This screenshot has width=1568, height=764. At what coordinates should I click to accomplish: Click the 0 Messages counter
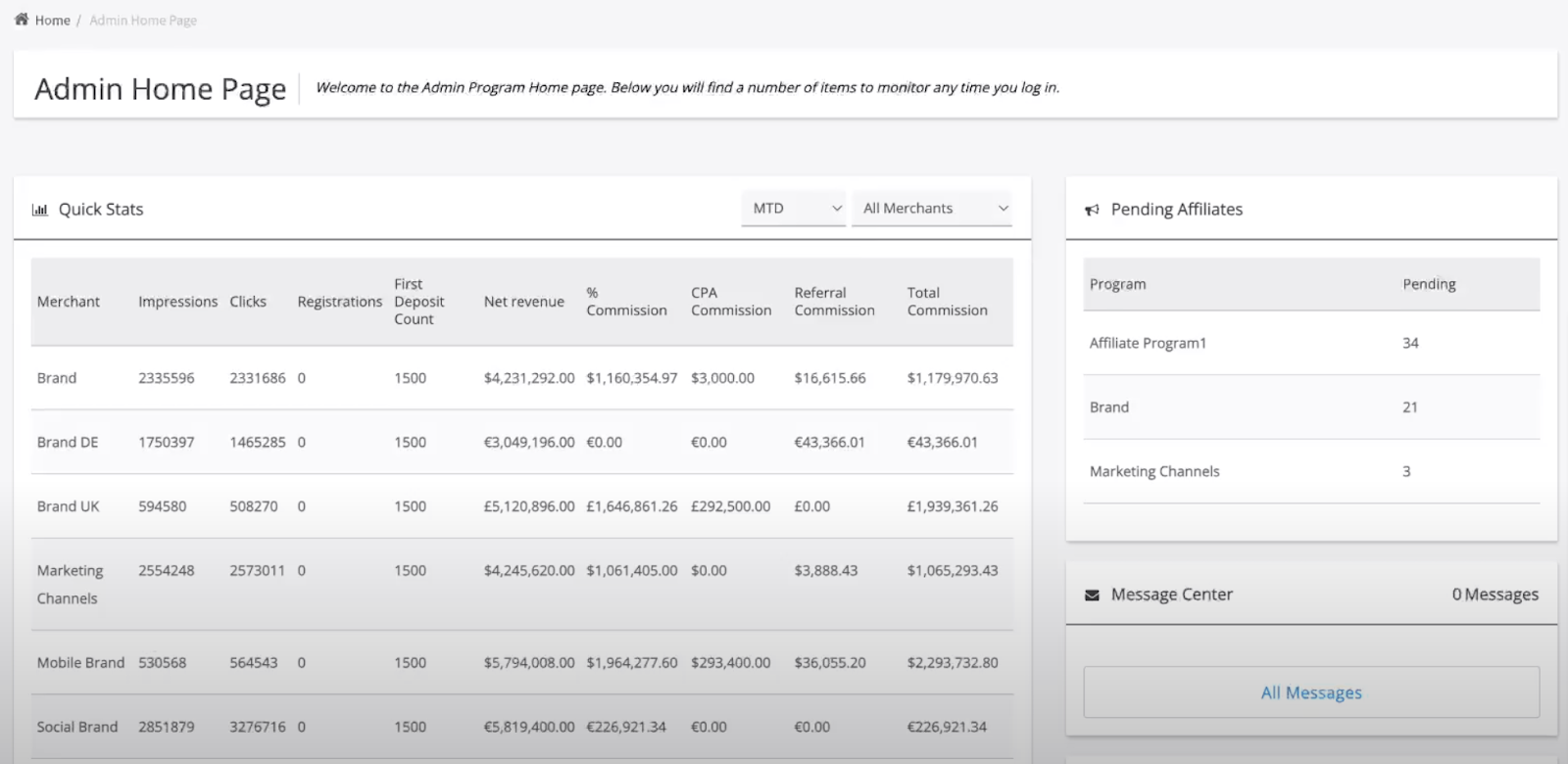[1495, 595]
